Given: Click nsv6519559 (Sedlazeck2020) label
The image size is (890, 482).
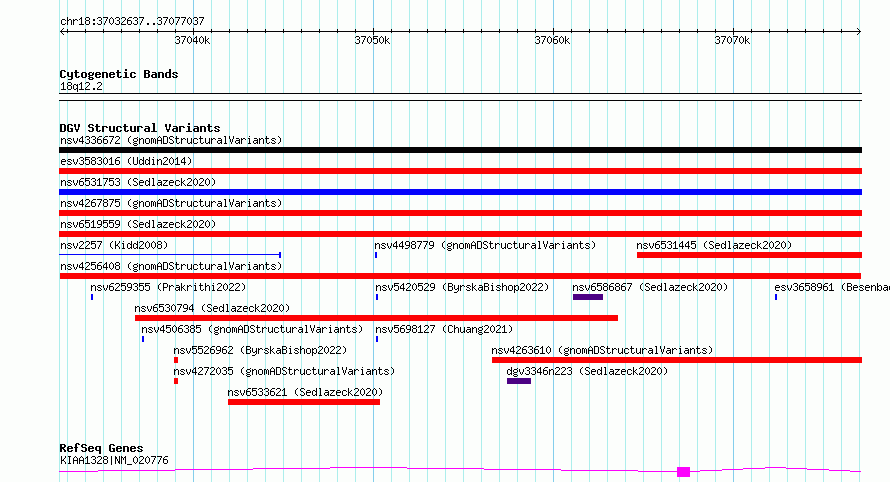Looking at the screenshot, I should (138, 224).
